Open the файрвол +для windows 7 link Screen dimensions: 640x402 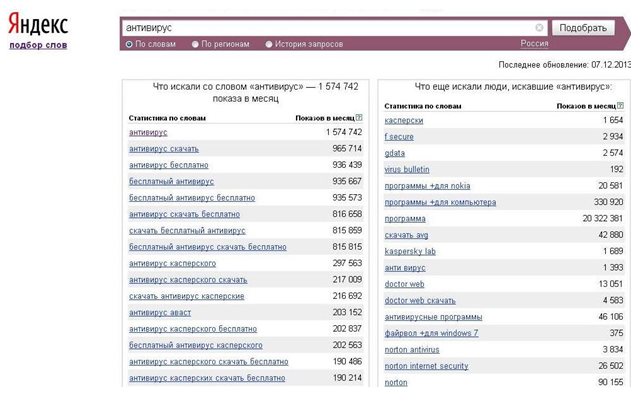coord(431,333)
